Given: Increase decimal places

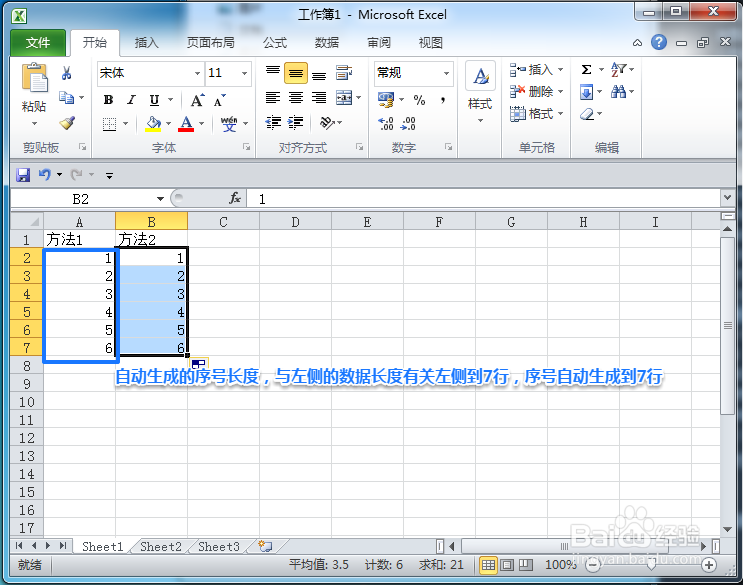Looking at the screenshot, I should (386, 124).
